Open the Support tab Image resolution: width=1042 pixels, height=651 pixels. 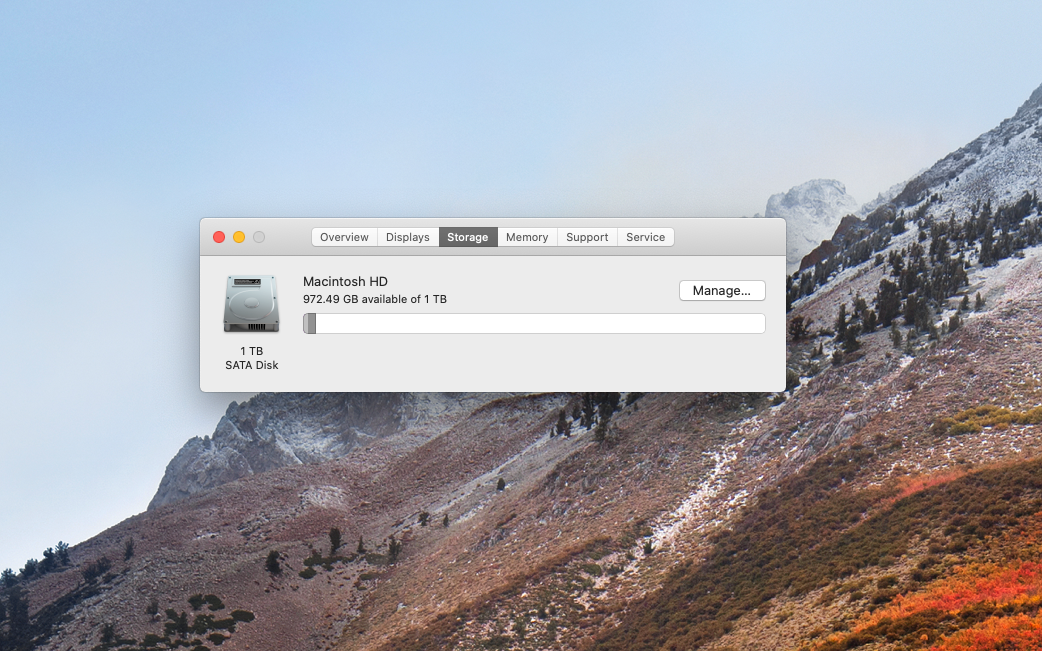pyautogui.click(x=586, y=237)
